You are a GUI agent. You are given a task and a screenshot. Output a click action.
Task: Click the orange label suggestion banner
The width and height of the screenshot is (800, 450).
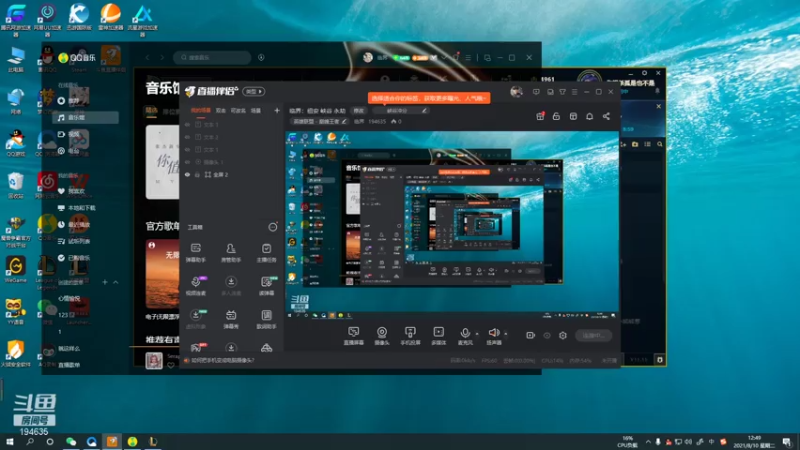[x=429, y=98]
